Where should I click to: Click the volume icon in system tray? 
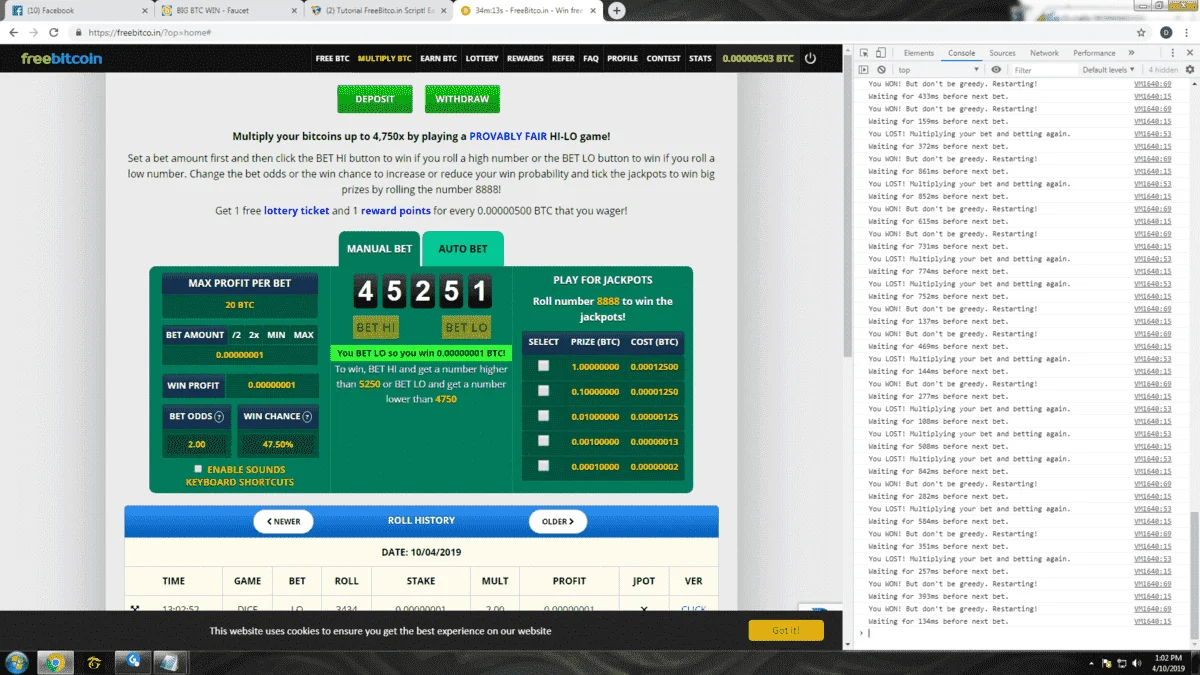tap(1136, 663)
